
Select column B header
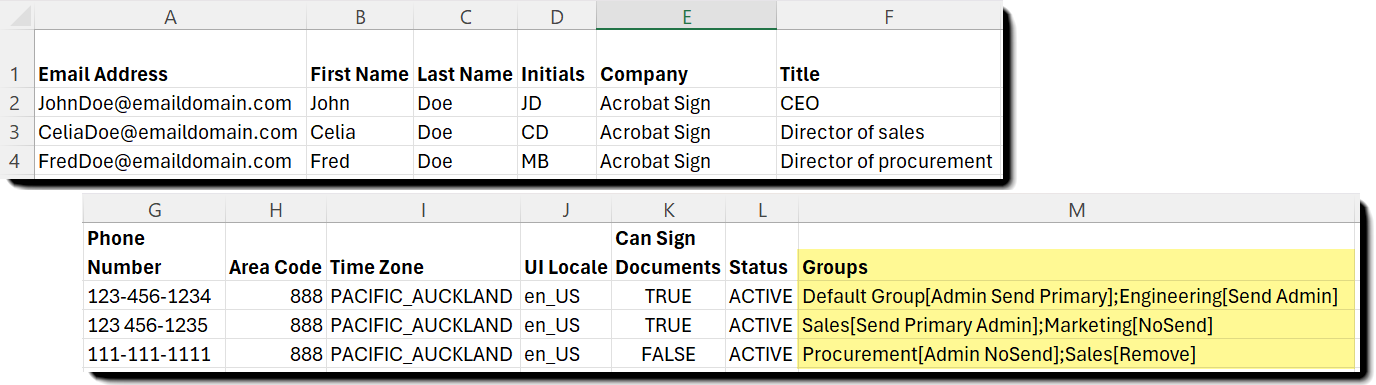pyautogui.click(x=360, y=16)
